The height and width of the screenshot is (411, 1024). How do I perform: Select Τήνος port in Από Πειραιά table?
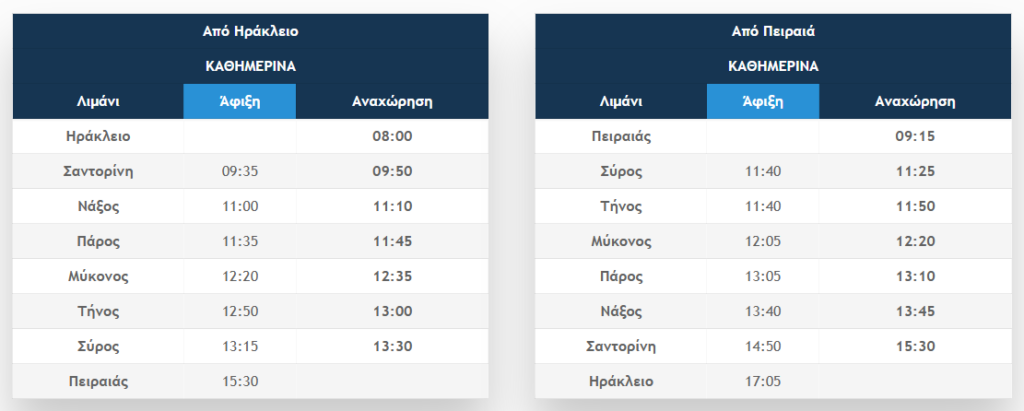click(621, 206)
